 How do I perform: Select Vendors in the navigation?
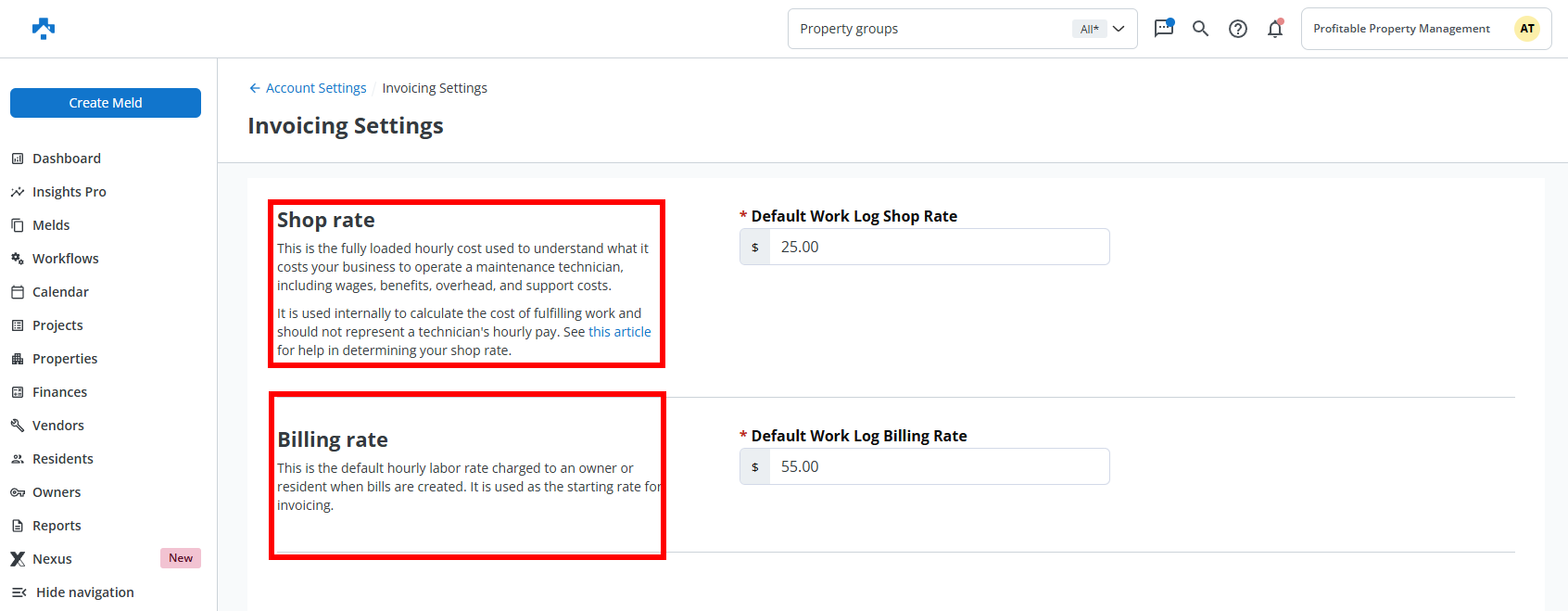click(57, 426)
